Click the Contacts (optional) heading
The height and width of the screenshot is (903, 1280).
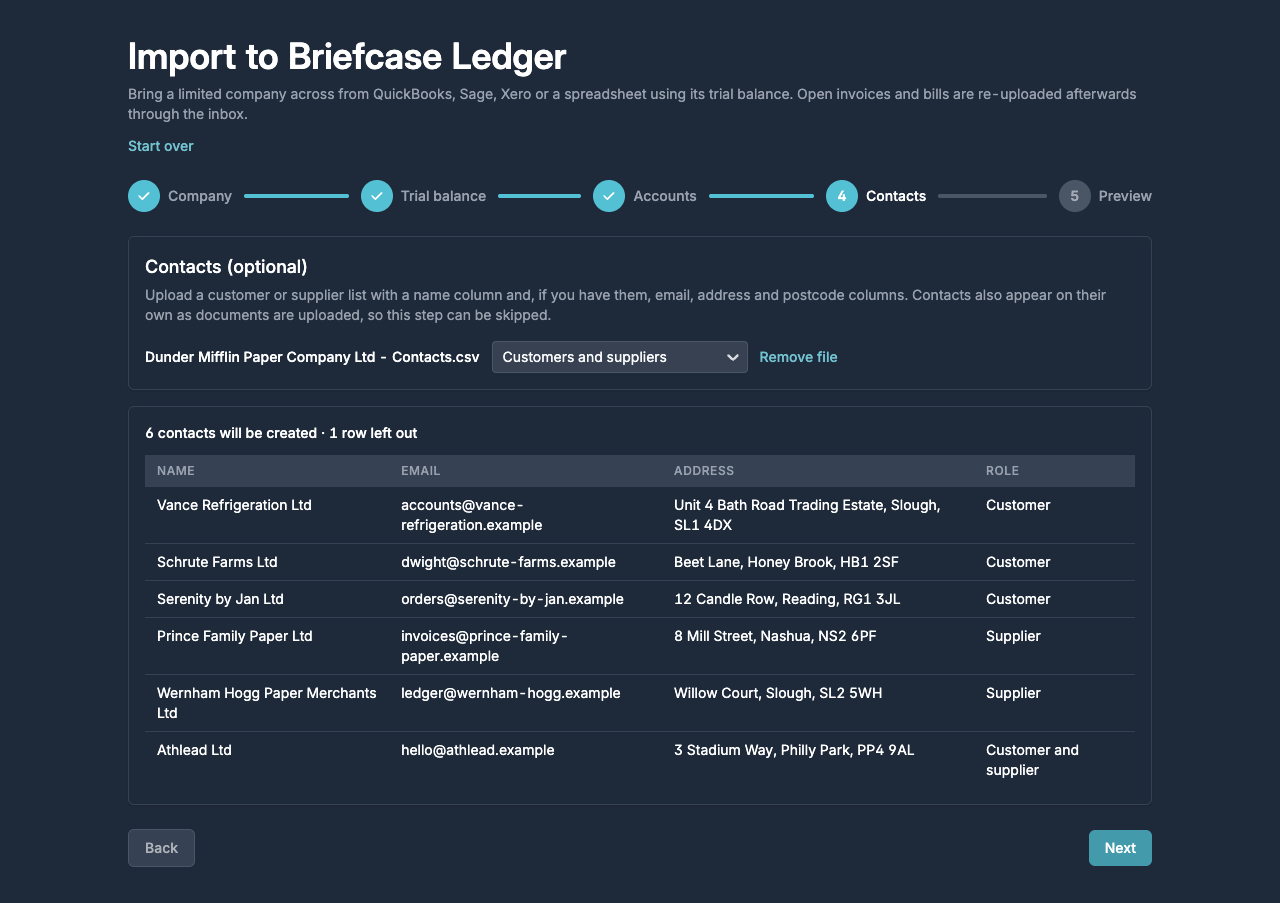click(226, 267)
